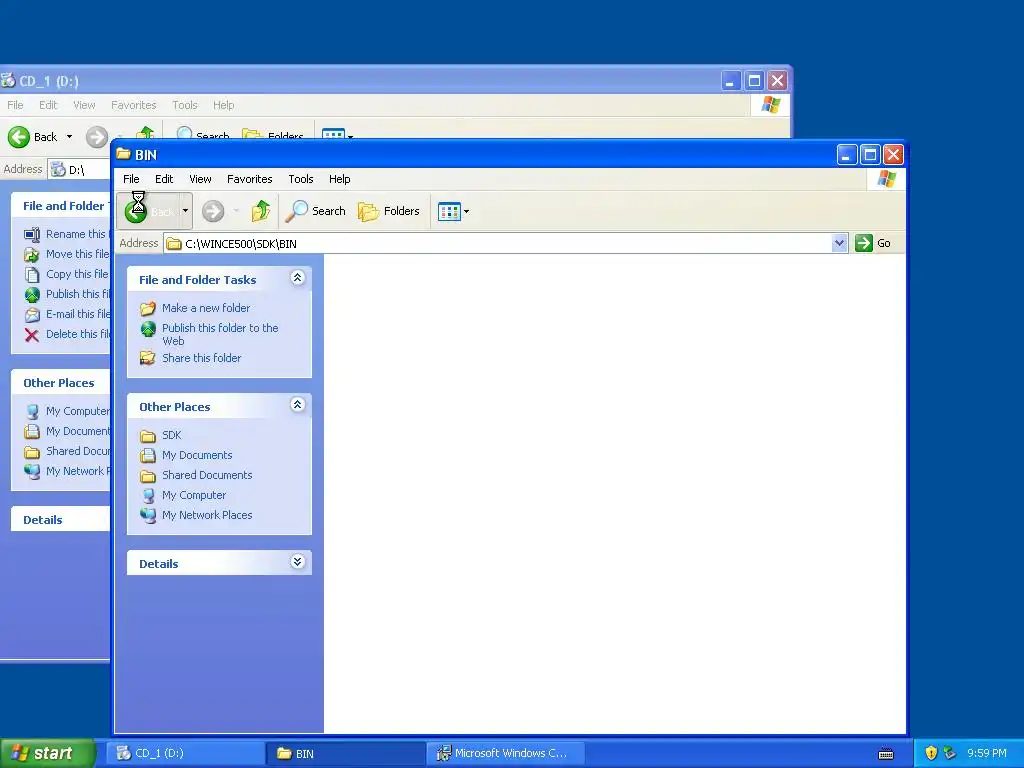Click the Share this folder icon
The height and width of the screenshot is (768, 1024).
(x=148, y=358)
